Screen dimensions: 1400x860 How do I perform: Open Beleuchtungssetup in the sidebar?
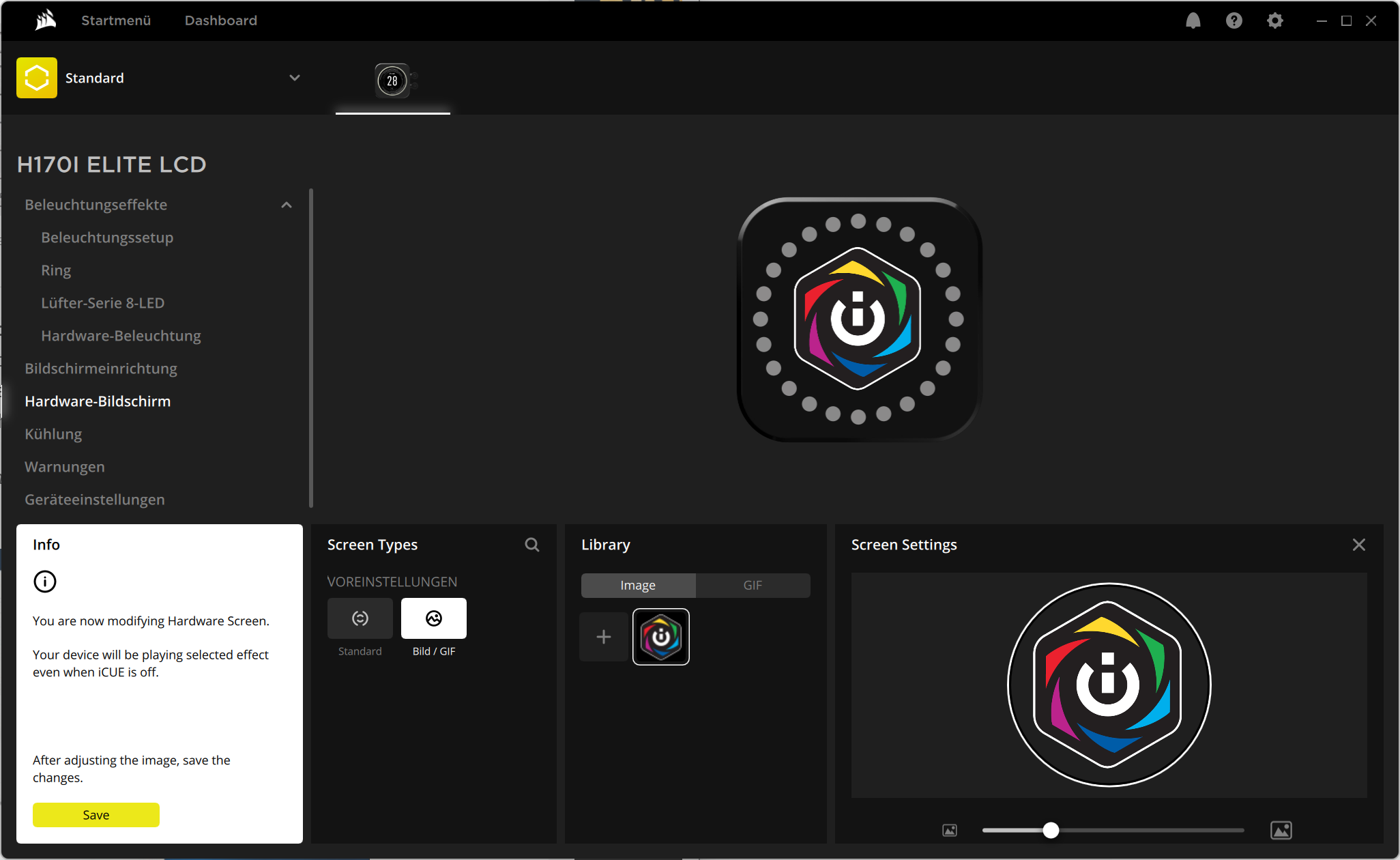coord(107,238)
